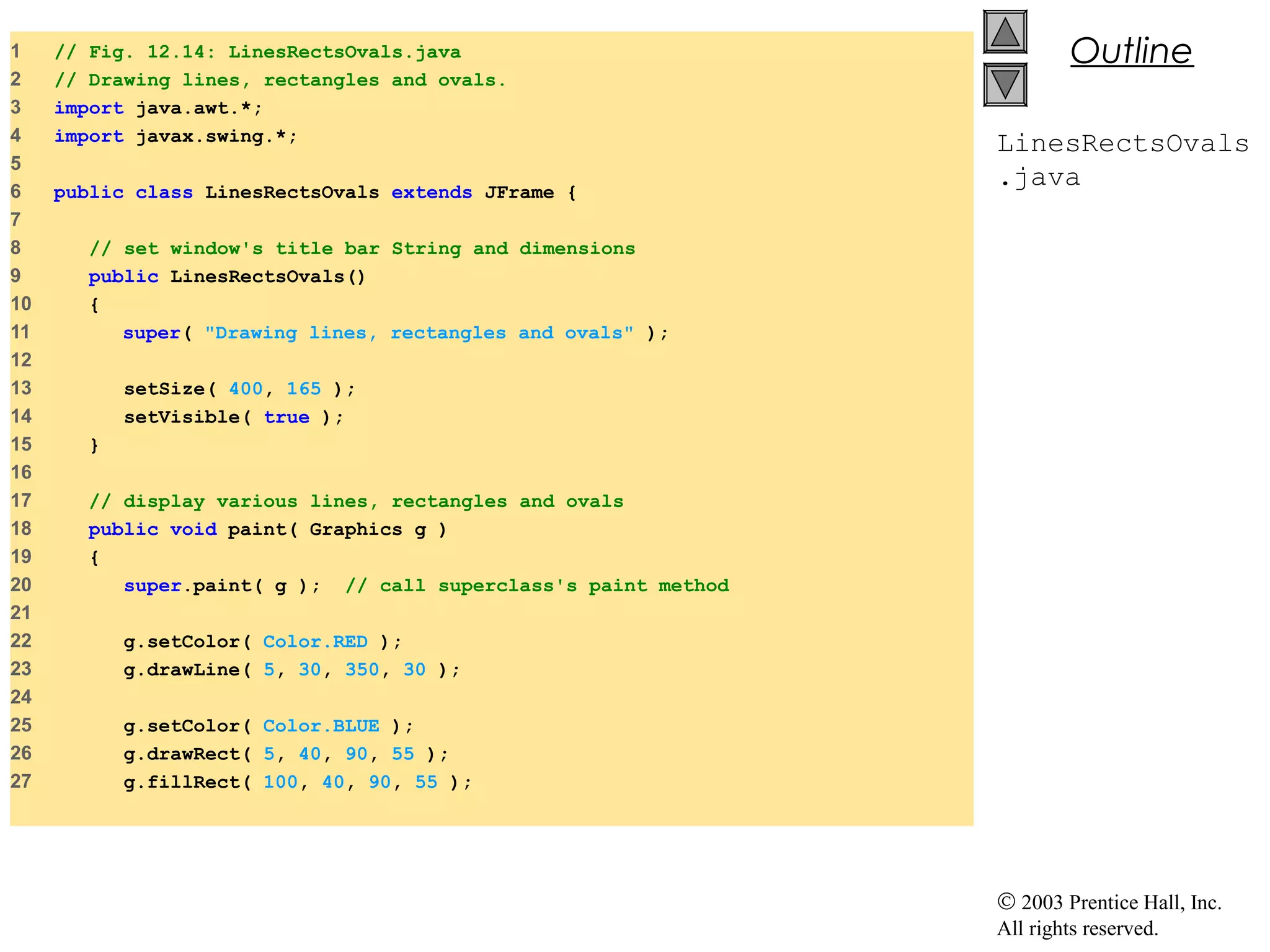Click the 'setVisible( true );' line
This screenshot has height=952, width=1270.
(x=234, y=416)
